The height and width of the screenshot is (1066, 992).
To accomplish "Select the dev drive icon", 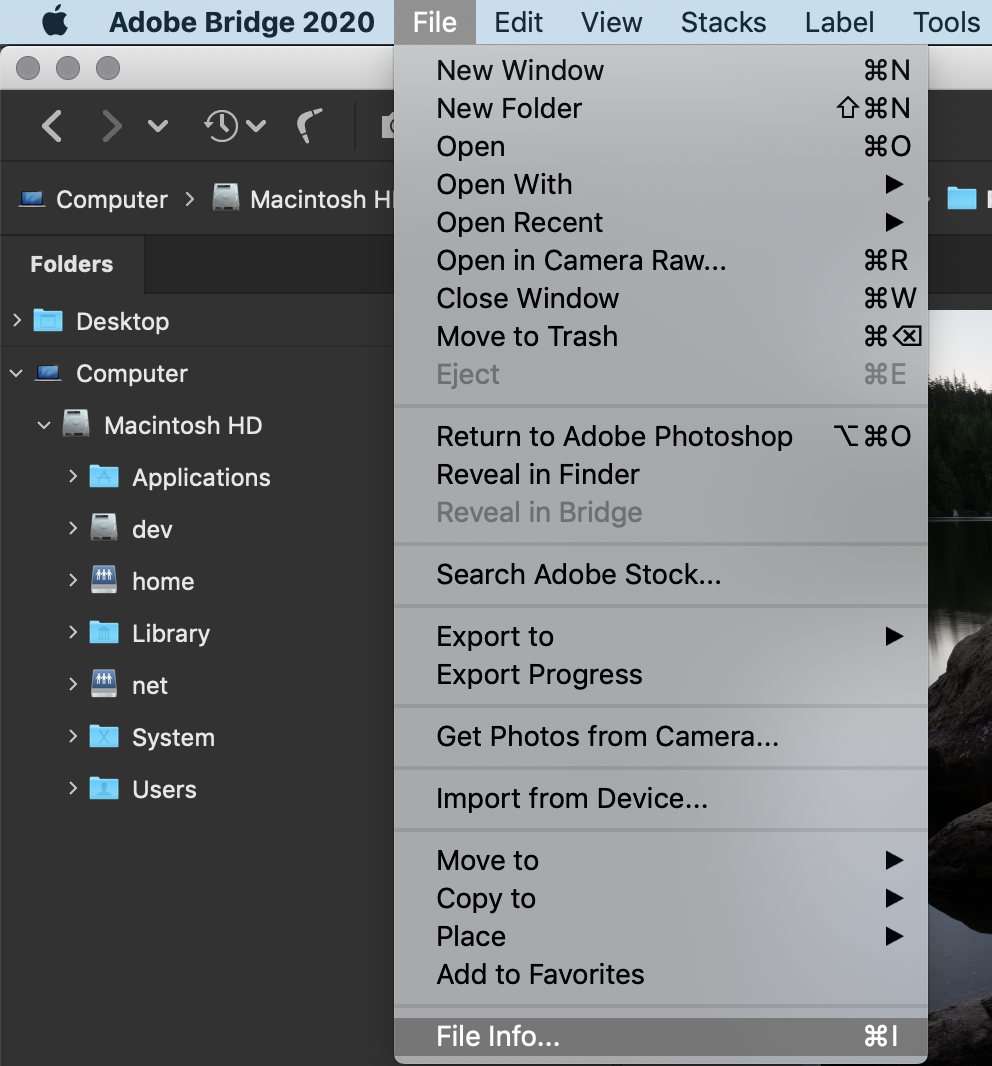I will [x=104, y=529].
